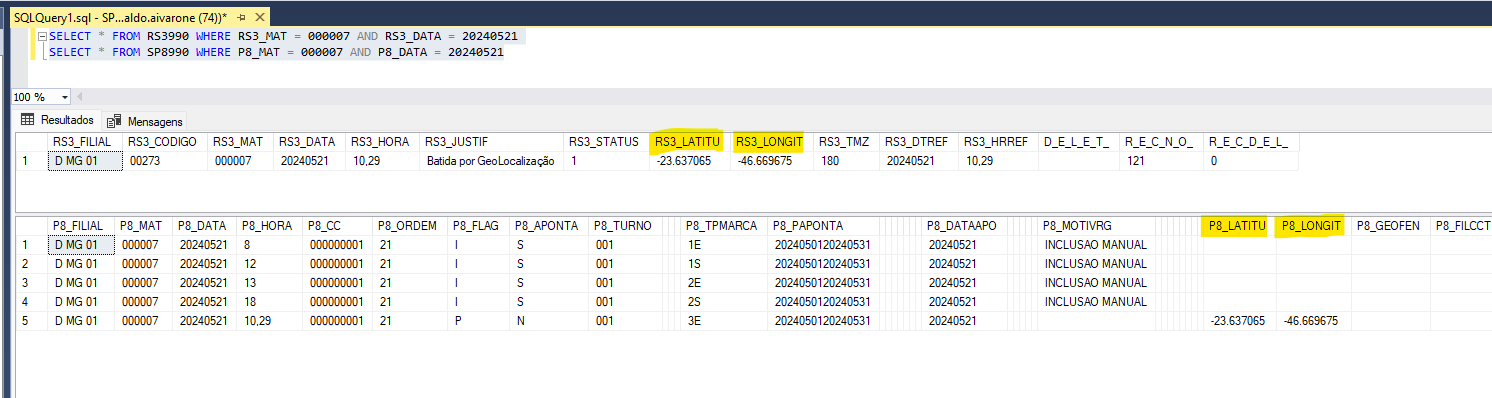
Task: Select the highlighted P8_LATITU column header
Action: click(x=1238, y=226)
